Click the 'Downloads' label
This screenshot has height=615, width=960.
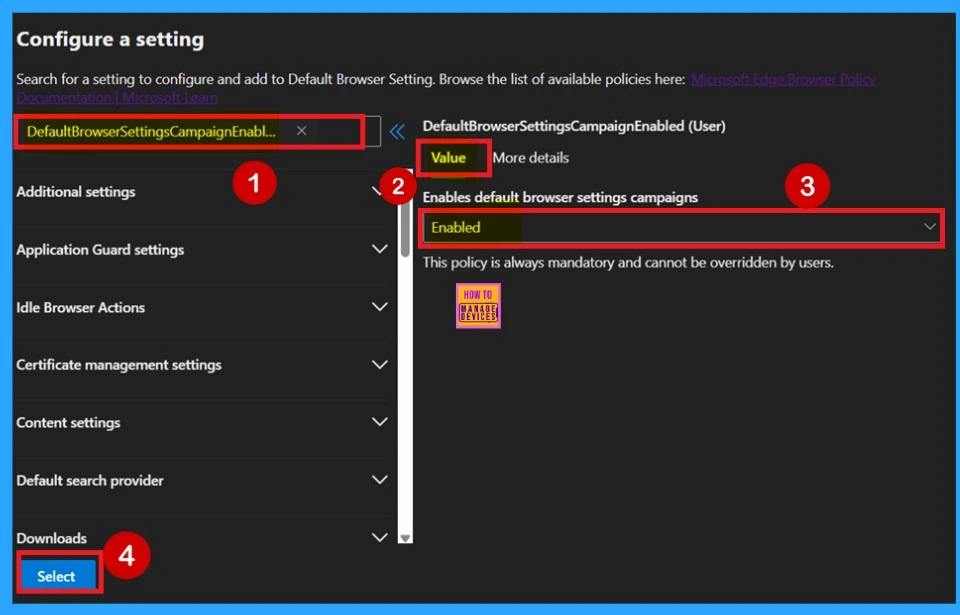point(51,538)
